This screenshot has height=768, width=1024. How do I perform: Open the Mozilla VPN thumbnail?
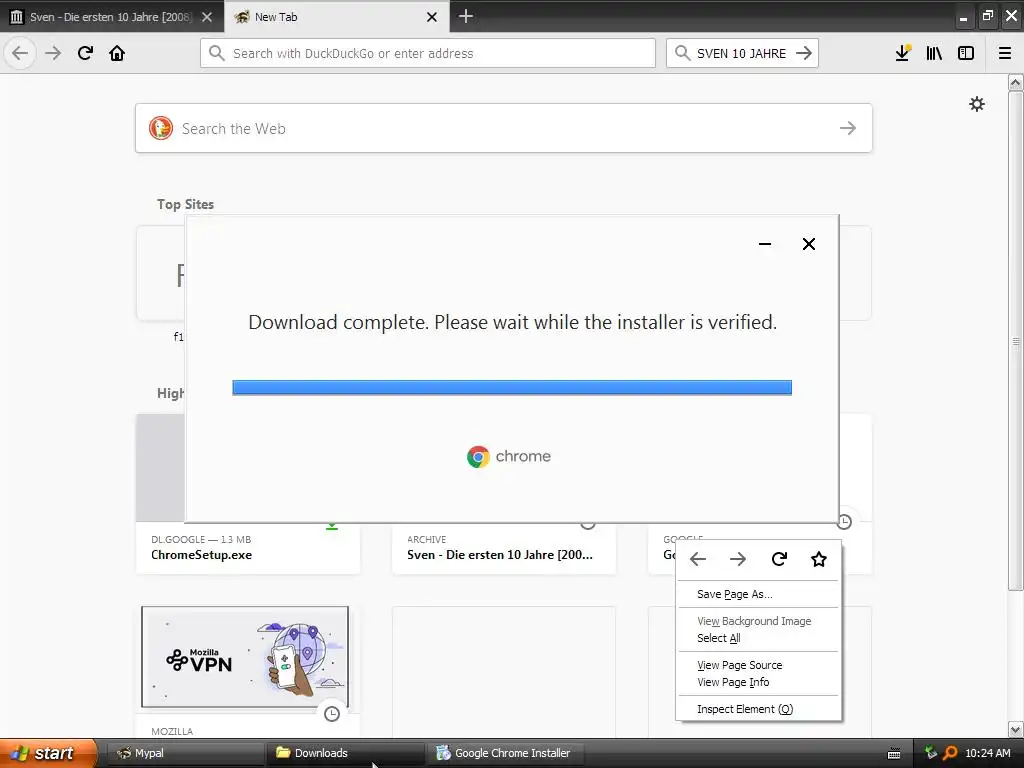(245, 657)
